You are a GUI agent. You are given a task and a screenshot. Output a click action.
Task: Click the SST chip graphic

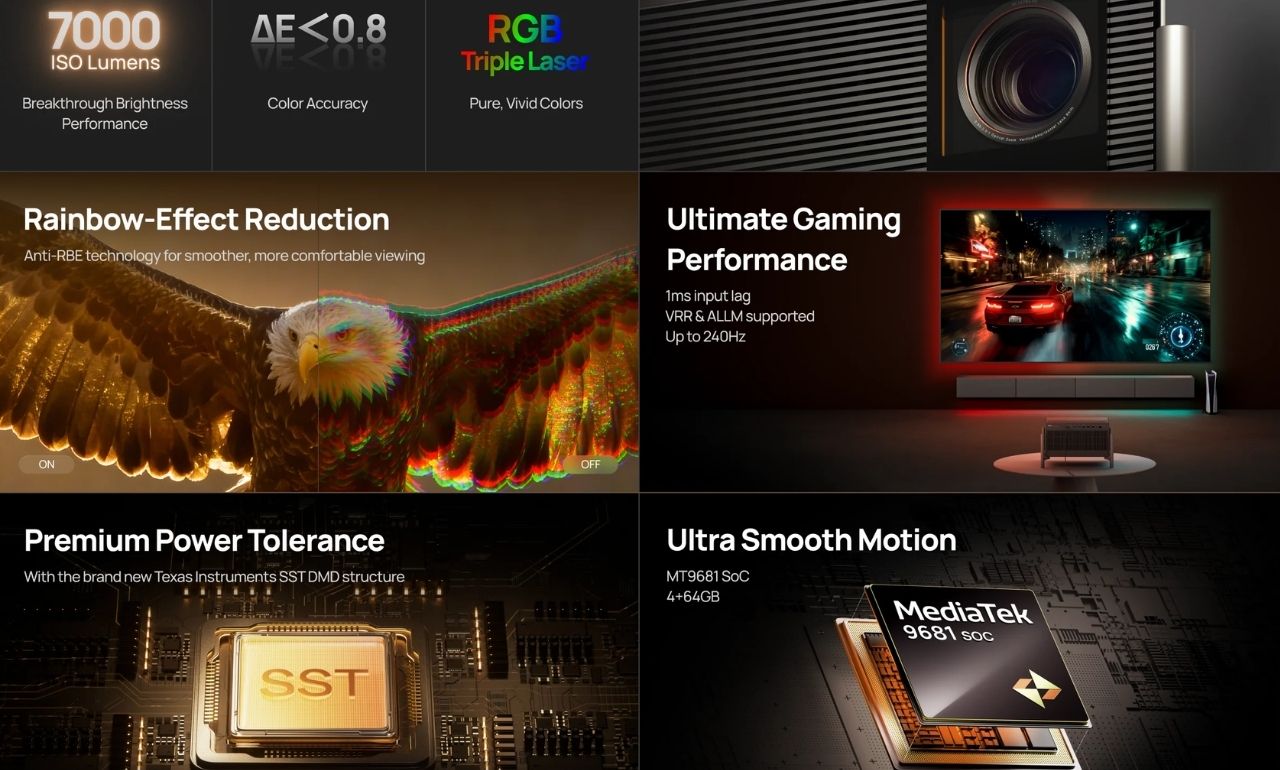click(x=313, y=686)
